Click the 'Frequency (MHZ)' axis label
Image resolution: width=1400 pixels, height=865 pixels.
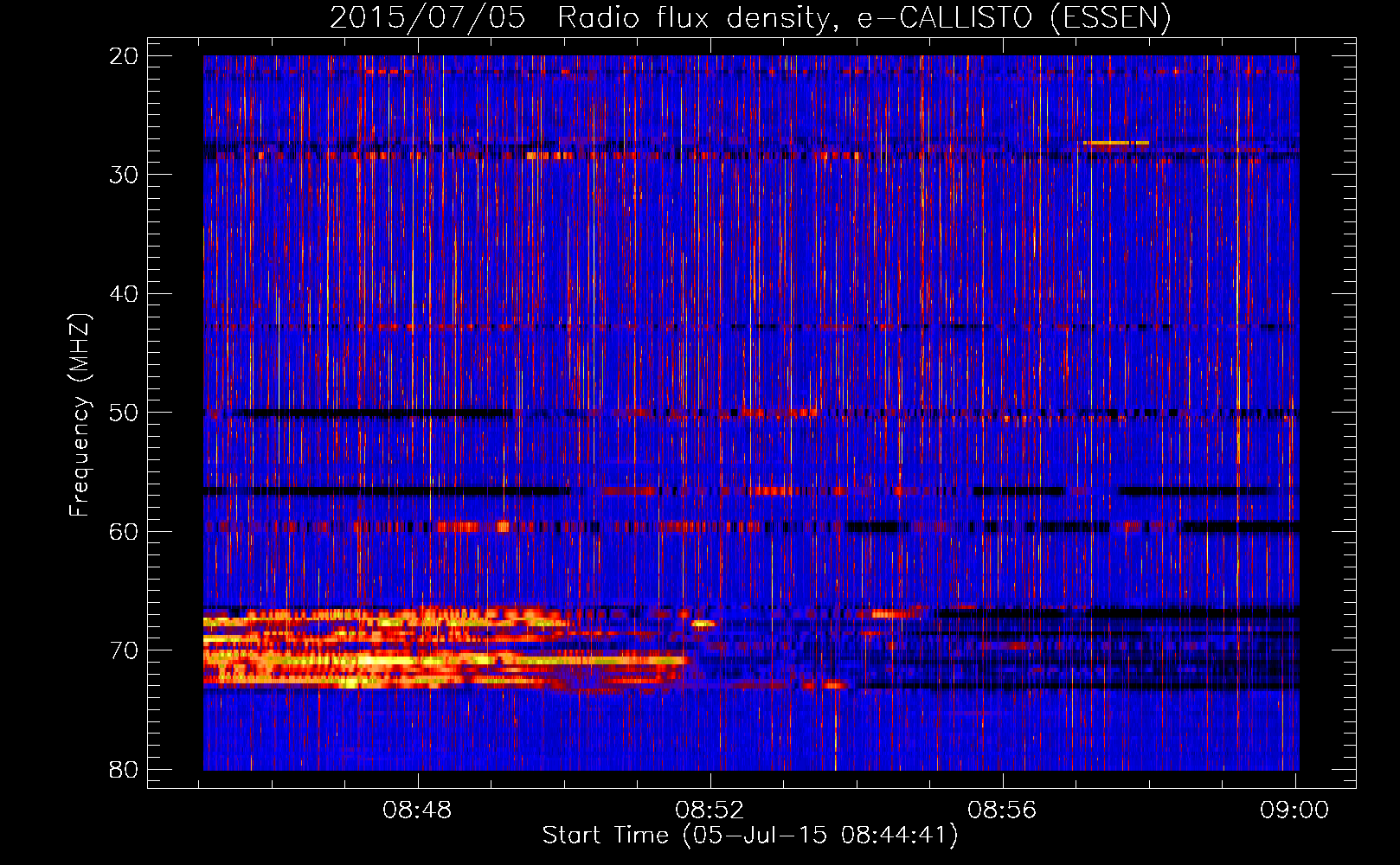80,415
